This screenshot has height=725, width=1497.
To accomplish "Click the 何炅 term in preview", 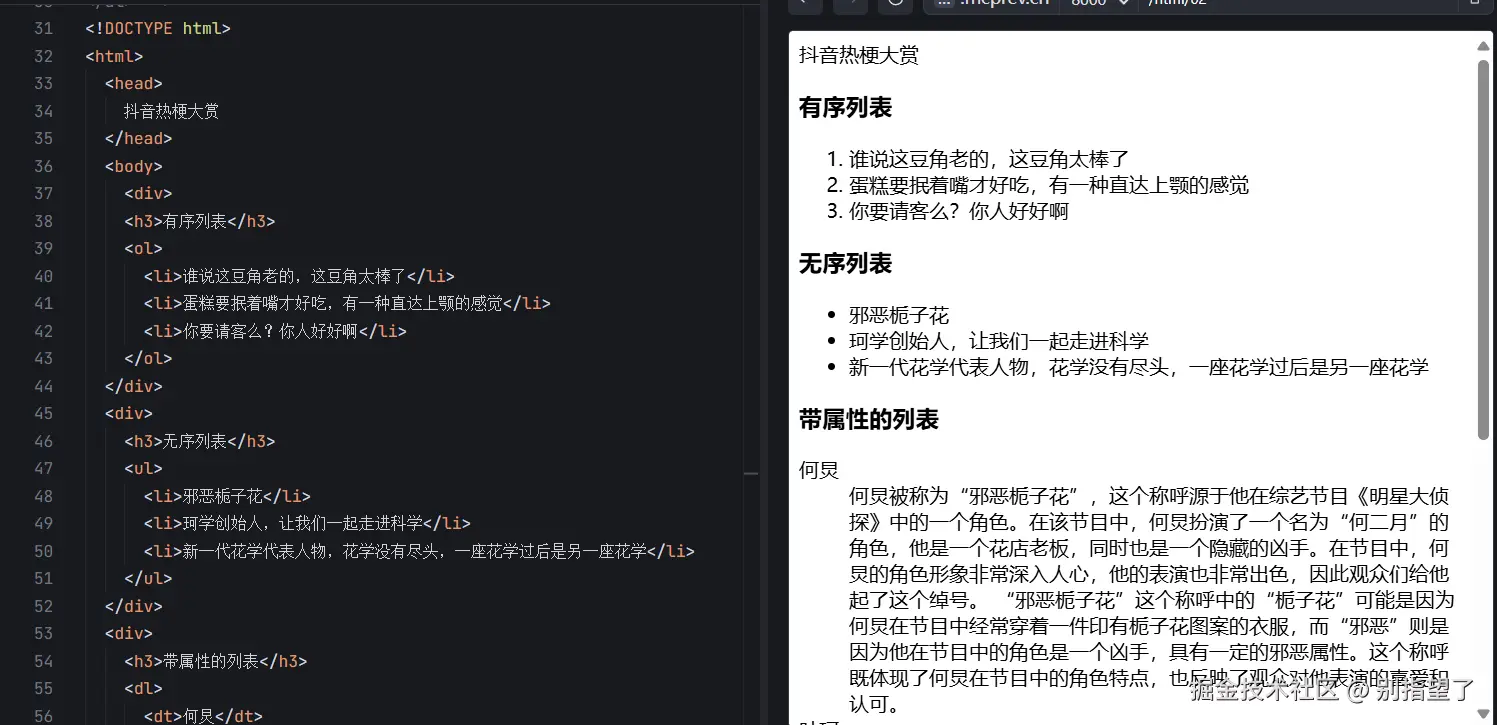I will pyautogui.click(x=819, y=470).
